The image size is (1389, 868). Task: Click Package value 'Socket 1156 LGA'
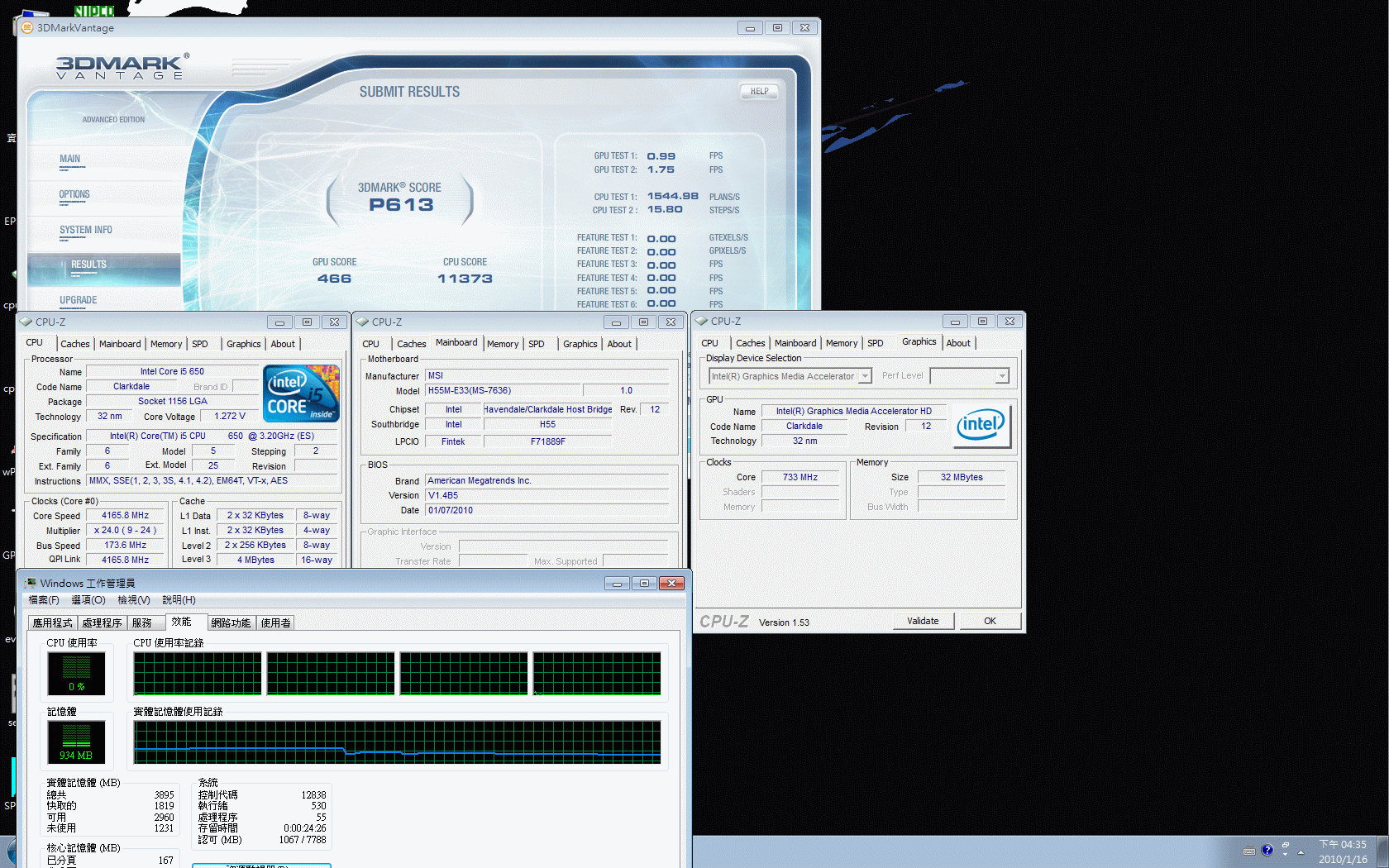tap(172, 402)
